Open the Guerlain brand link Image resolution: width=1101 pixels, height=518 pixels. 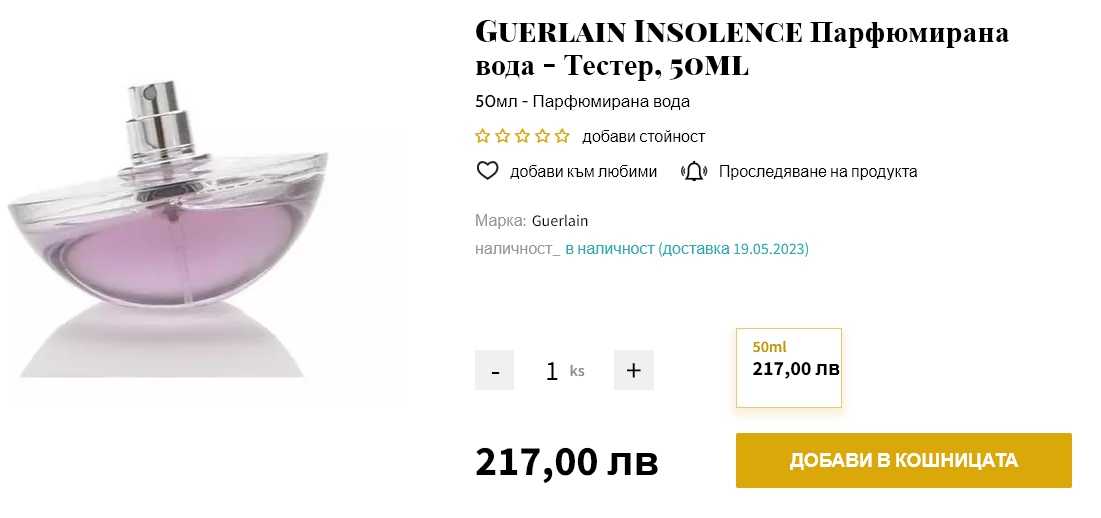(x=560, y=220)
